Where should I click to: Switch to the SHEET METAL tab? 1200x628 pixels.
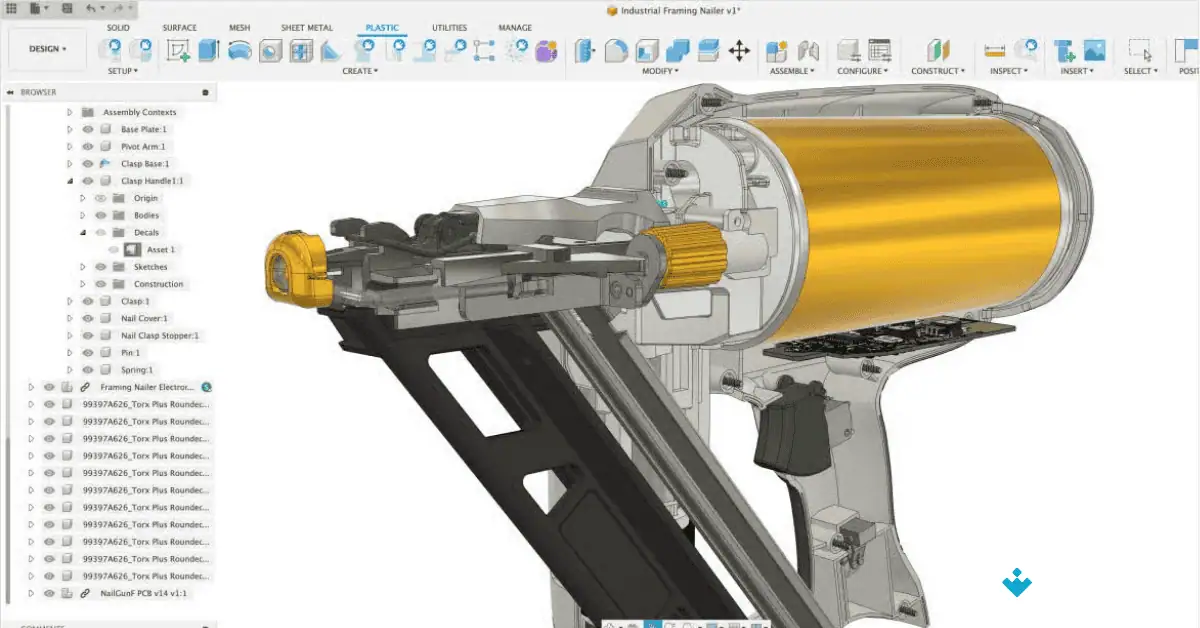(x=306, y=27)
